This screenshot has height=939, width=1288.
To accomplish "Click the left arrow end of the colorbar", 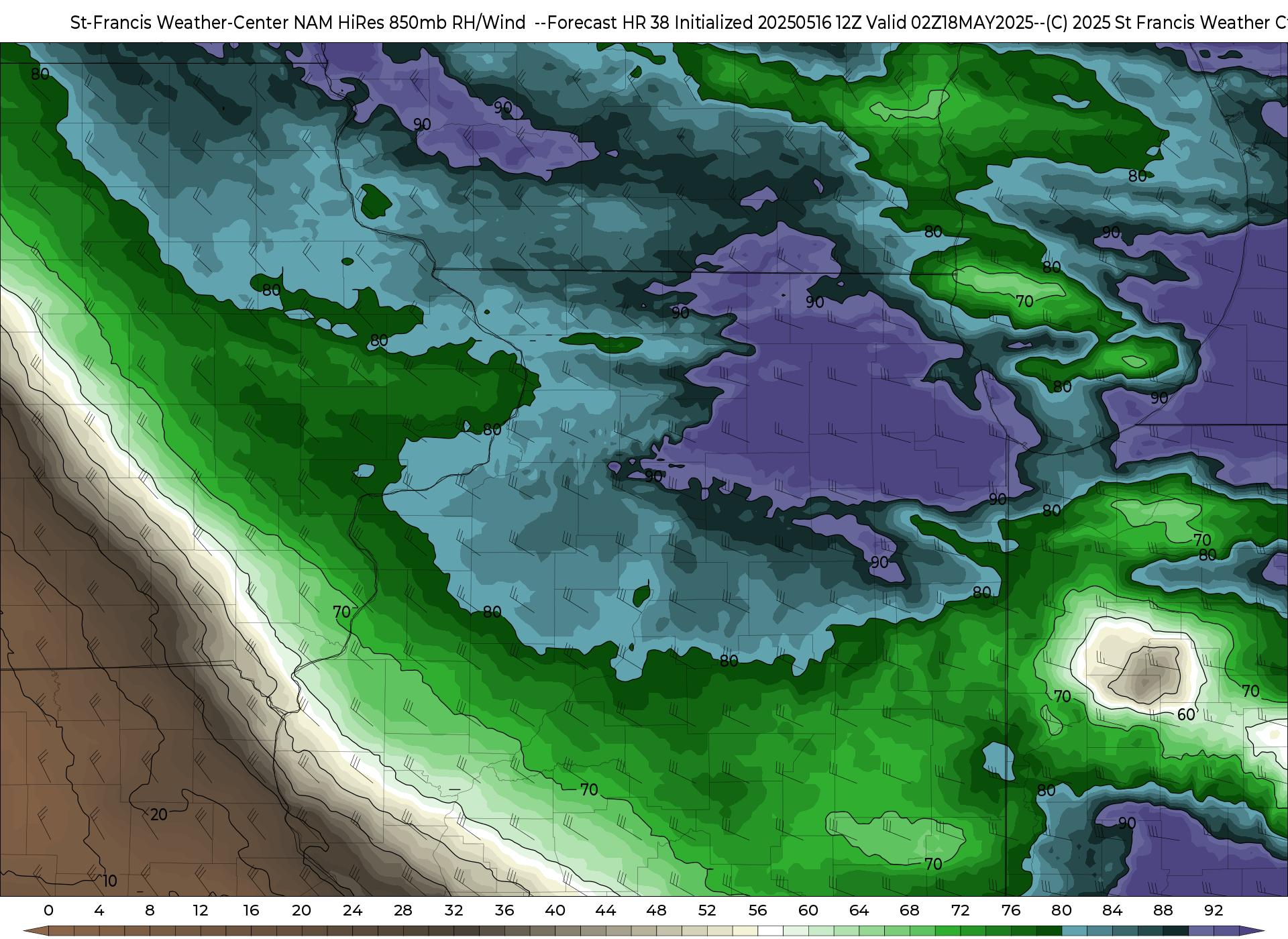I will click(x=35, y=931).
